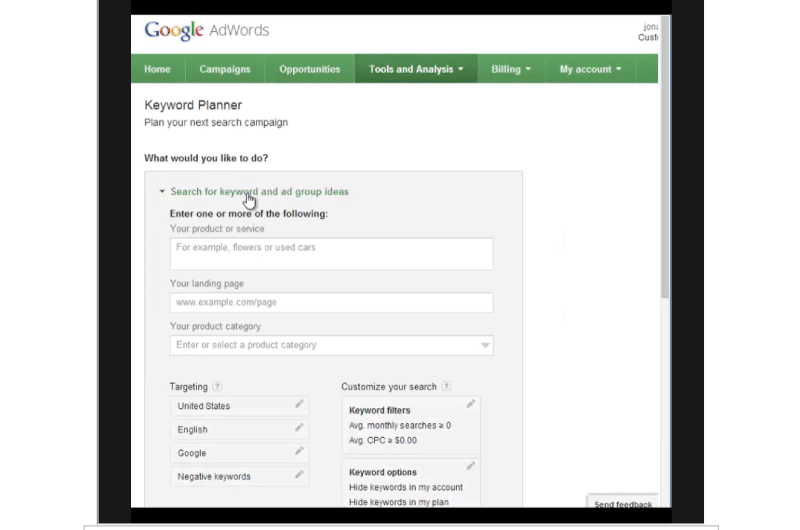The image size is (800, 530).
Task: Click the Keyword filters heading
Action: click(380, 410)
